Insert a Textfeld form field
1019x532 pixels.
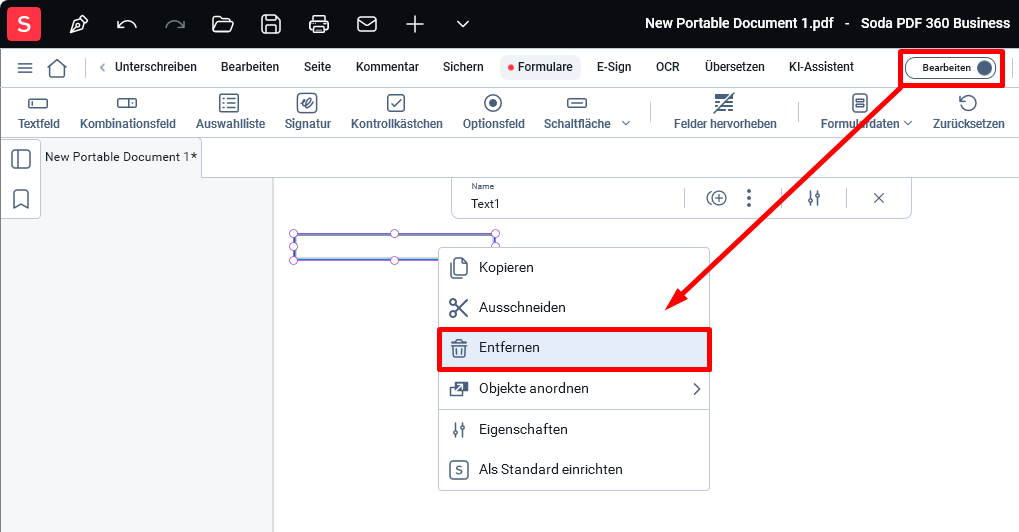click(x=38, y=112)
